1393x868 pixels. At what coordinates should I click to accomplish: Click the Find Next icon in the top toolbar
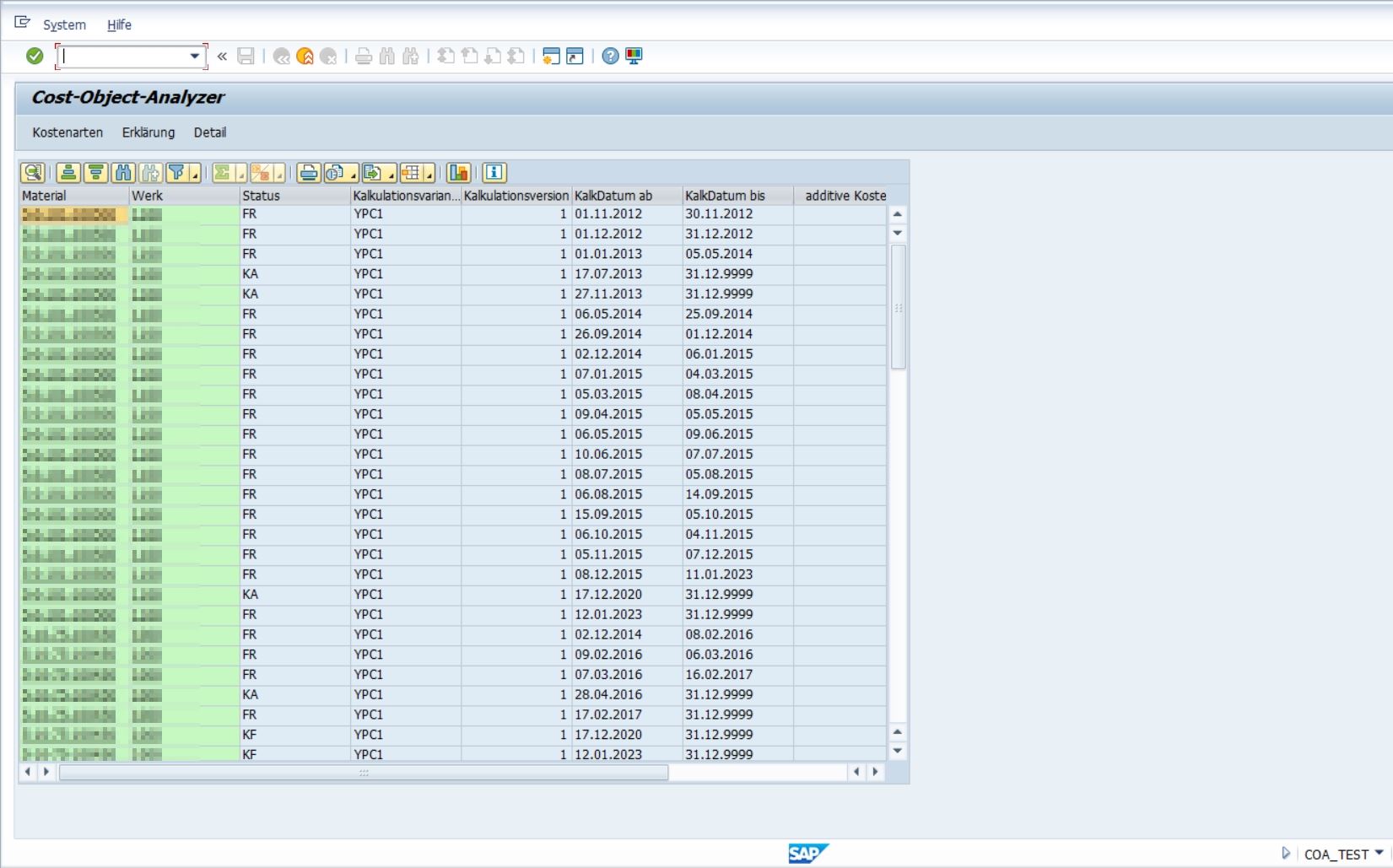pos(411,57)
